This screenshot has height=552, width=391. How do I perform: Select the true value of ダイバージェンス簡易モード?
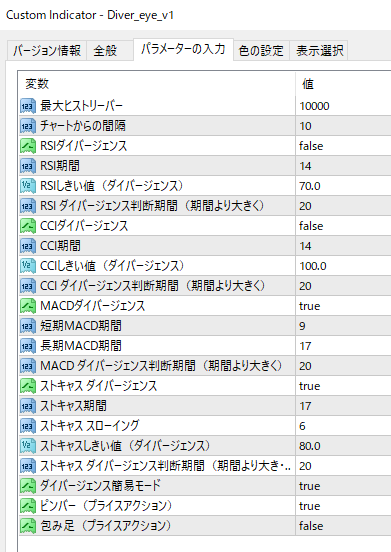point(310,486)
